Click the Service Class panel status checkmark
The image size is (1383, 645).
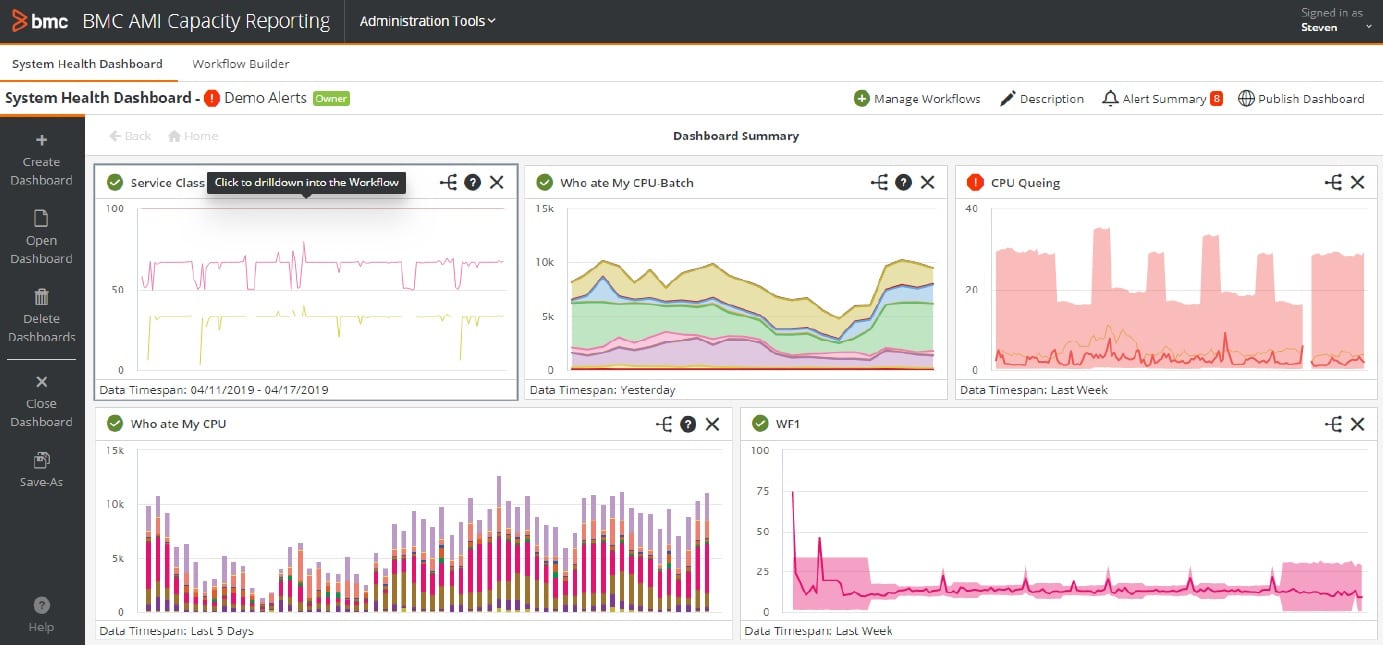pyautogui.click(x=115, y=182)
